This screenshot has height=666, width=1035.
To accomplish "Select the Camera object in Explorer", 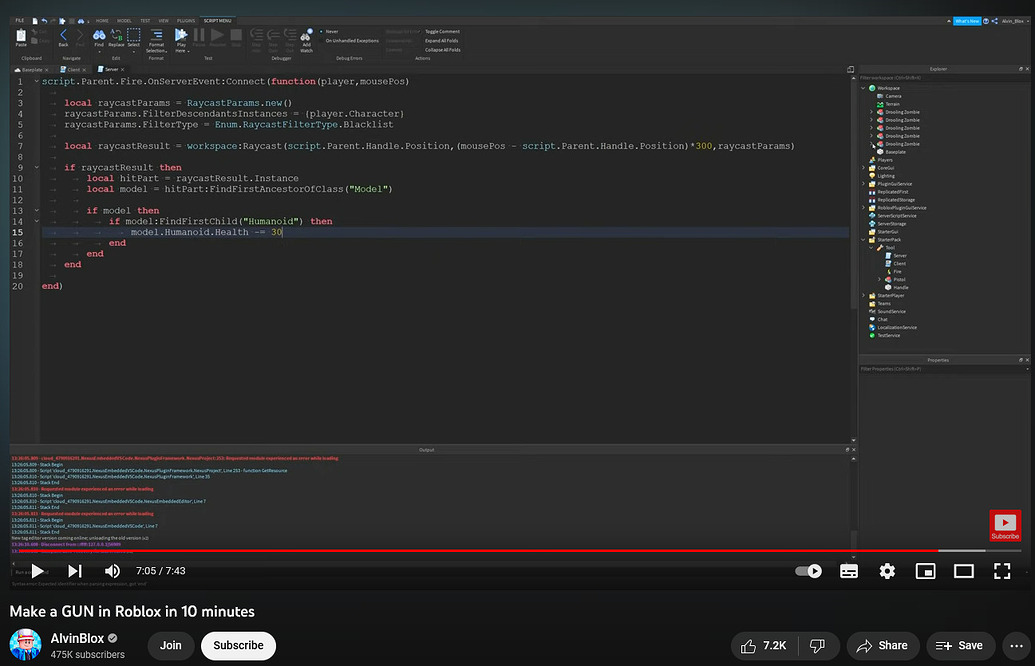I will (888, 96).
